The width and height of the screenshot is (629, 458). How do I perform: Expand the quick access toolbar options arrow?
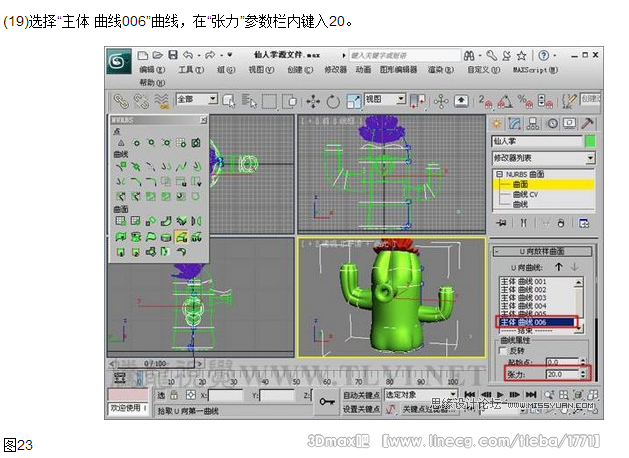point(230,55)
